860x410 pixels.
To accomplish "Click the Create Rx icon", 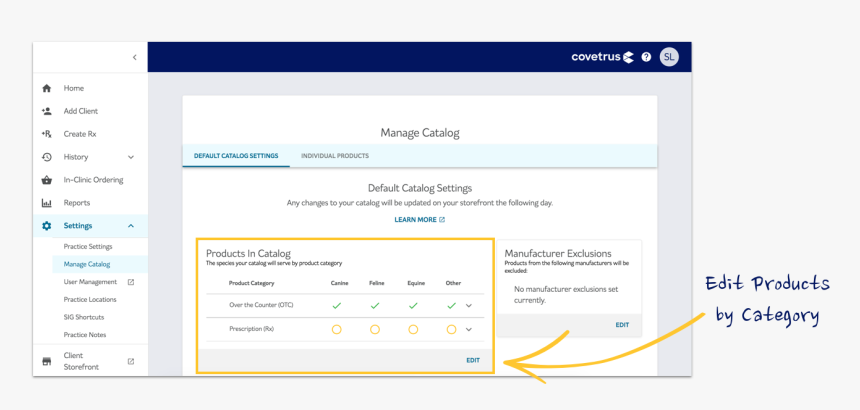I will click(x=46, y=134).
